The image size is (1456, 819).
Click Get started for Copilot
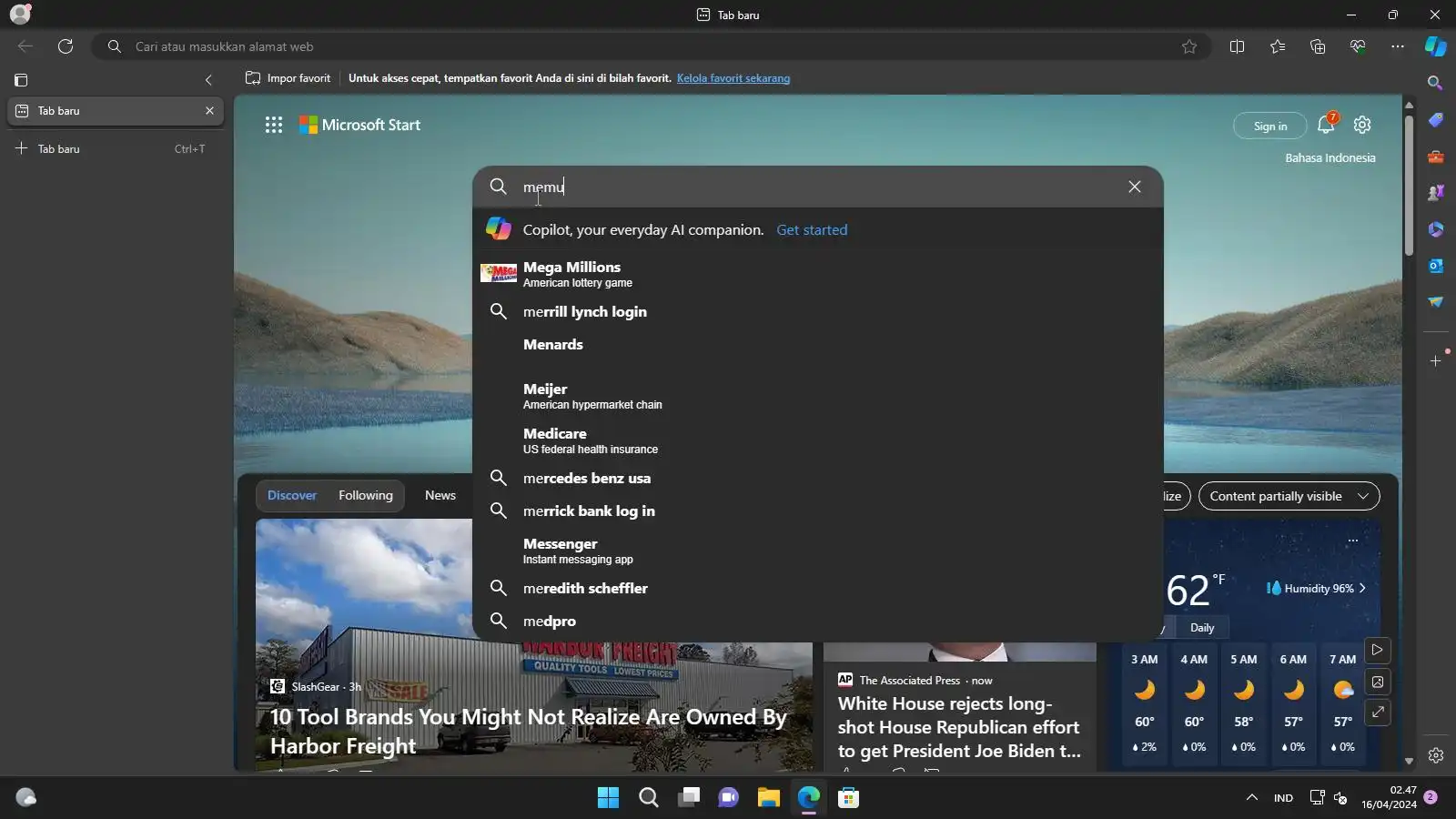pos(812,230)
